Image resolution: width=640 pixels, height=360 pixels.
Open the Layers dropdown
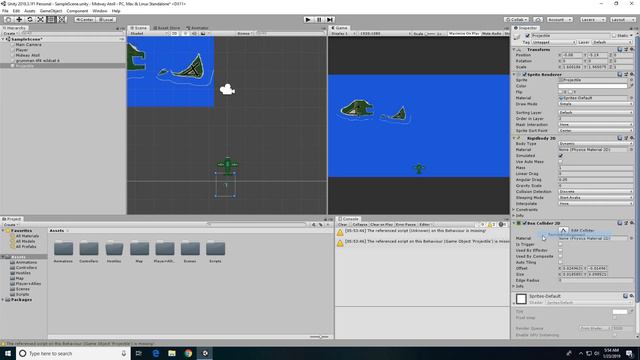pyautogui.click(x=592, y=20)
